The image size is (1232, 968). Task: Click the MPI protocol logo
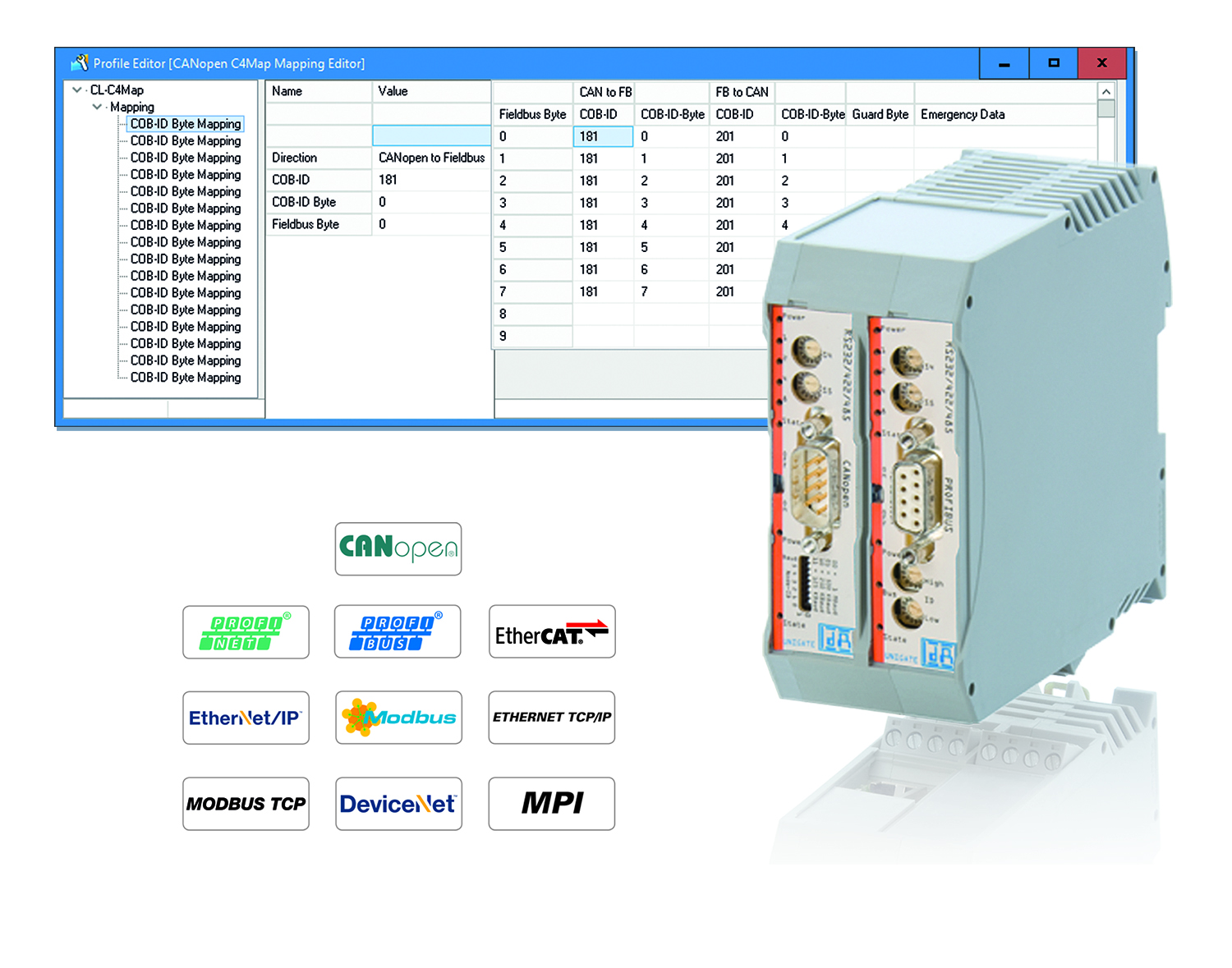coord(551,803)
